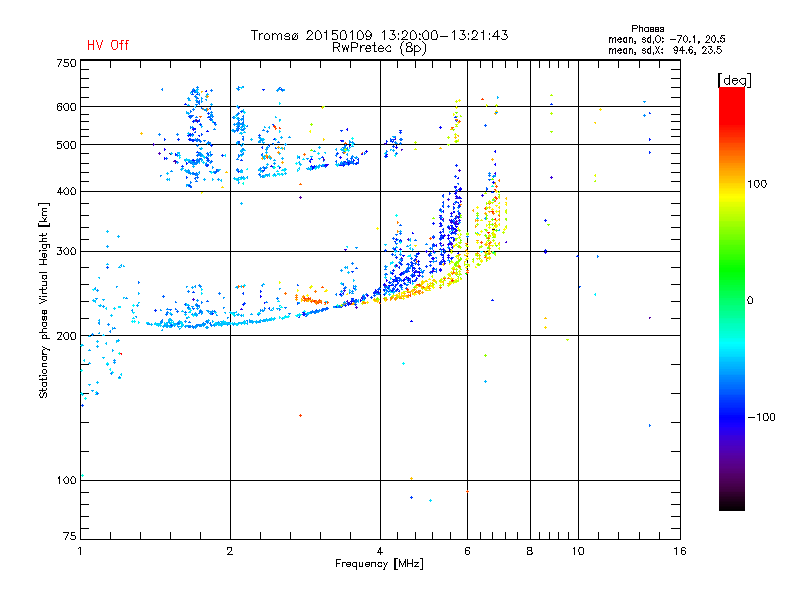The width and height of the screenshot is (800, 600).
Task: Click the phase colorbar
Action: tap(732, 299)
